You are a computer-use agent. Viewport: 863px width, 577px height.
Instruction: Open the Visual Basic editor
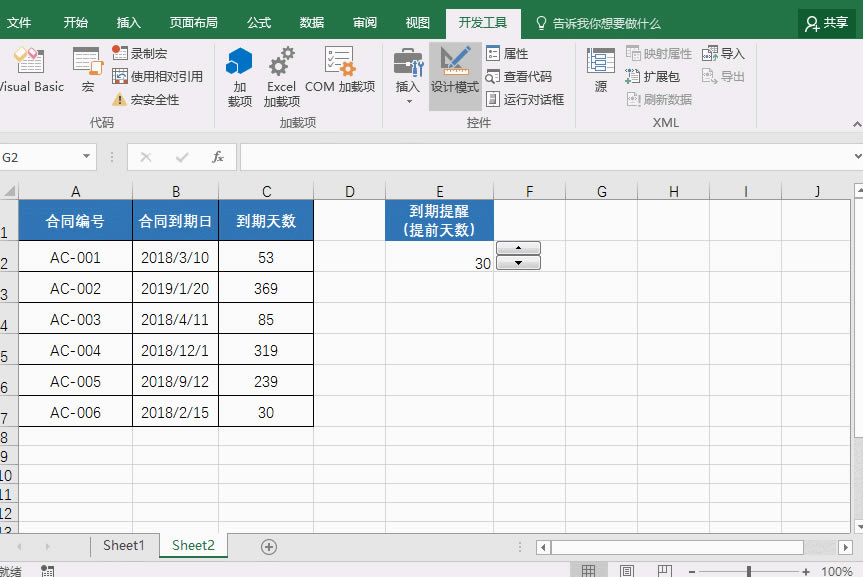point(30,69)
